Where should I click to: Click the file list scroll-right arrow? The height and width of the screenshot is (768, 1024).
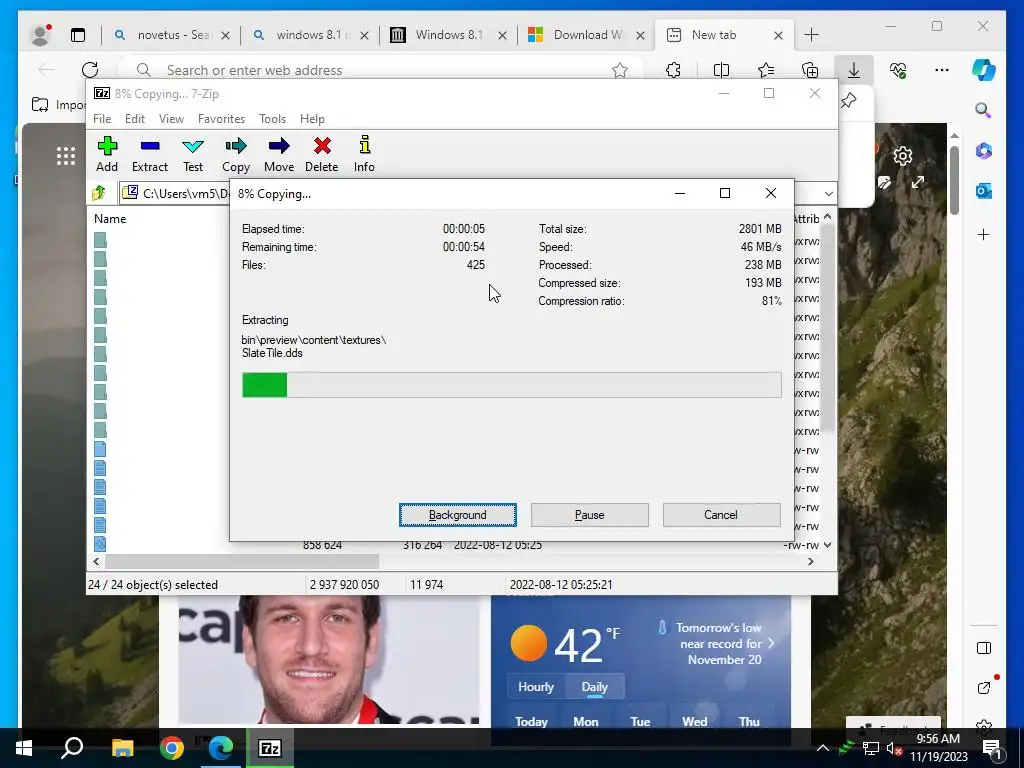click(810, 562)
